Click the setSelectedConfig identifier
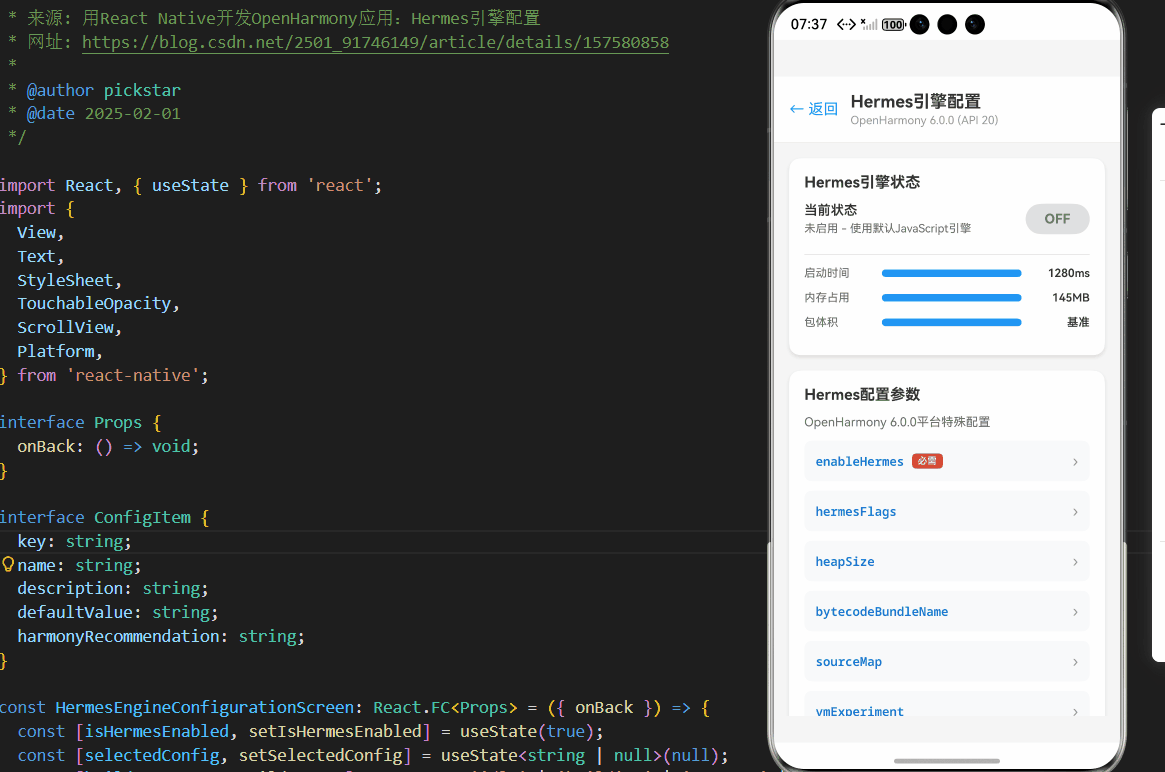Screen dimensions: 1165x772 pyautogui.click(x=320, y=755)
